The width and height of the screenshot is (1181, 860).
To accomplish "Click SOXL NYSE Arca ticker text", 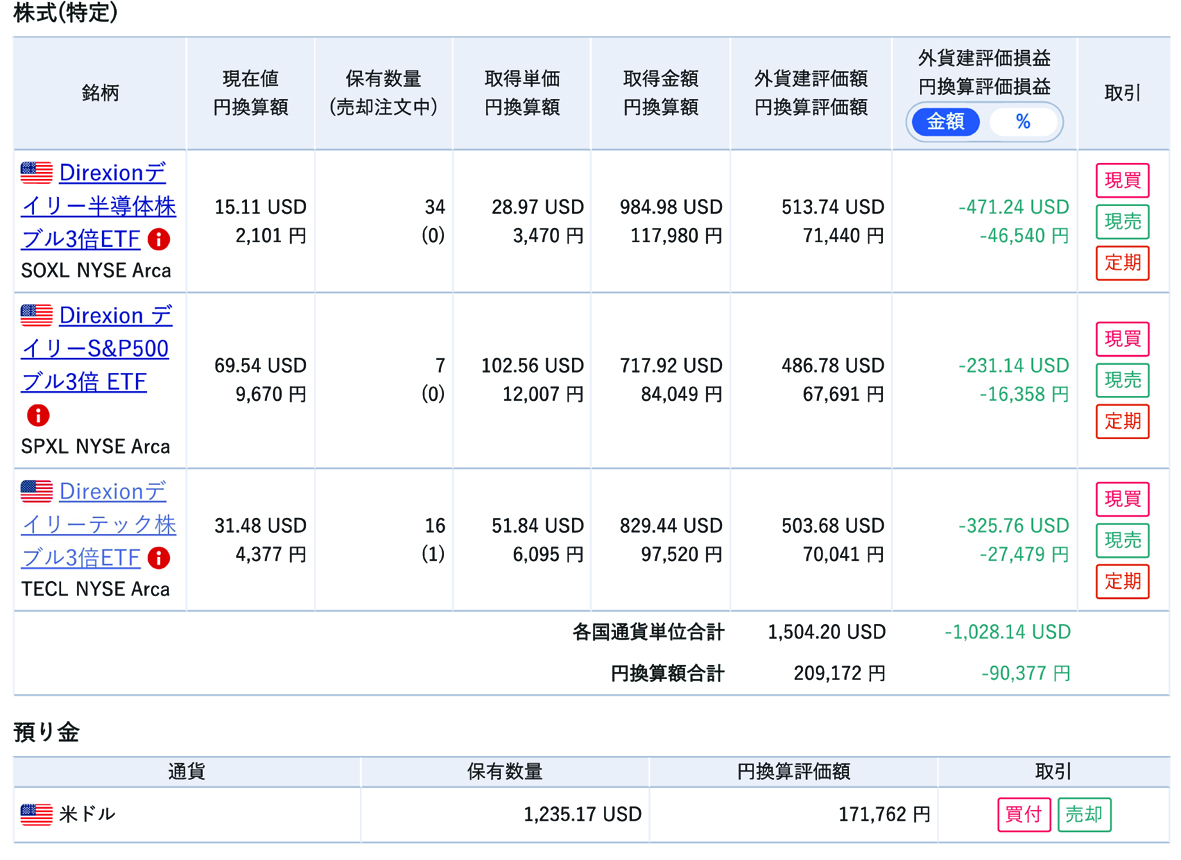I will 96,270.
